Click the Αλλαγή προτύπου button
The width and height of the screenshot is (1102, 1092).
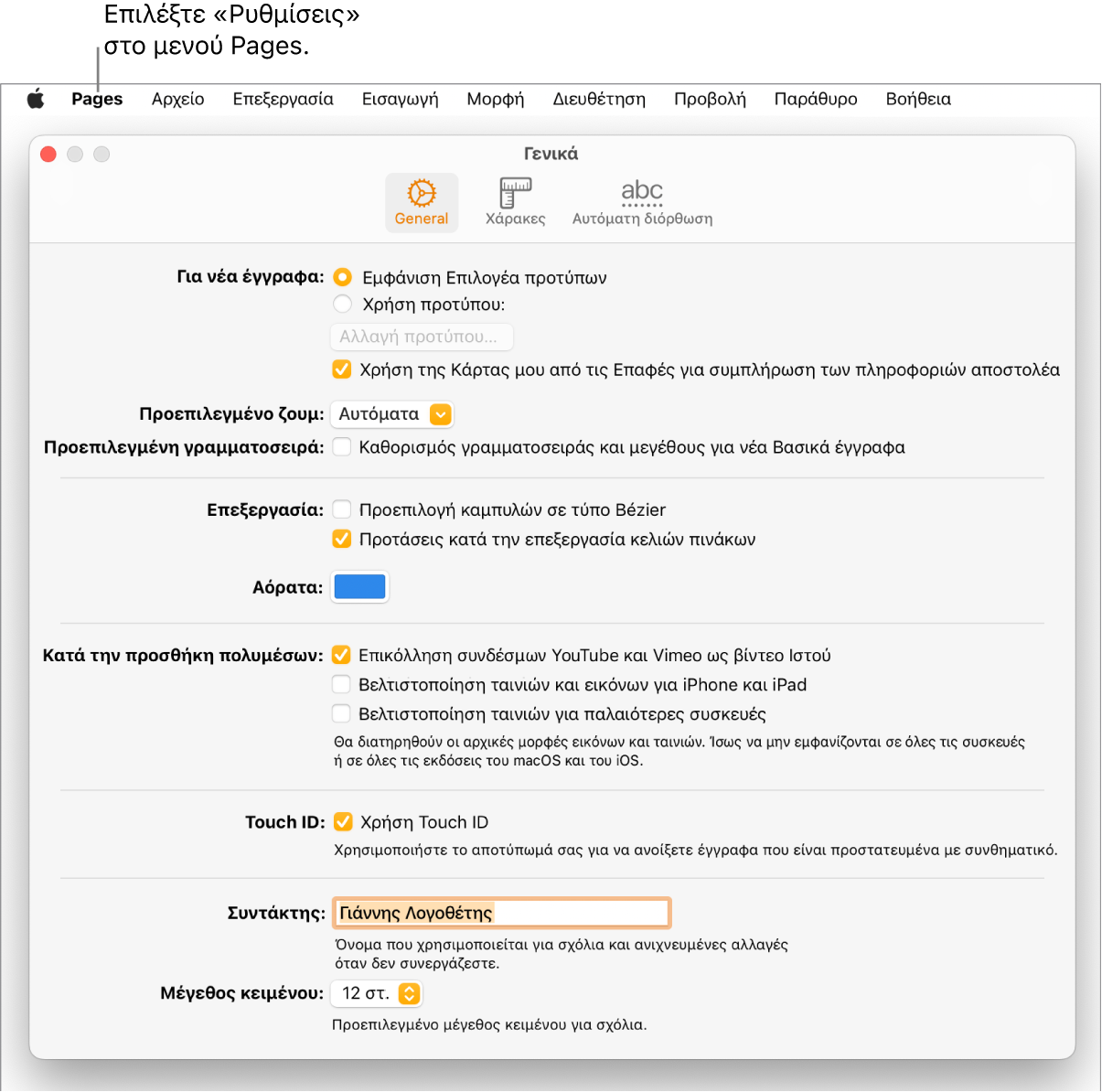pyautogui.click(x=422, y=337)
